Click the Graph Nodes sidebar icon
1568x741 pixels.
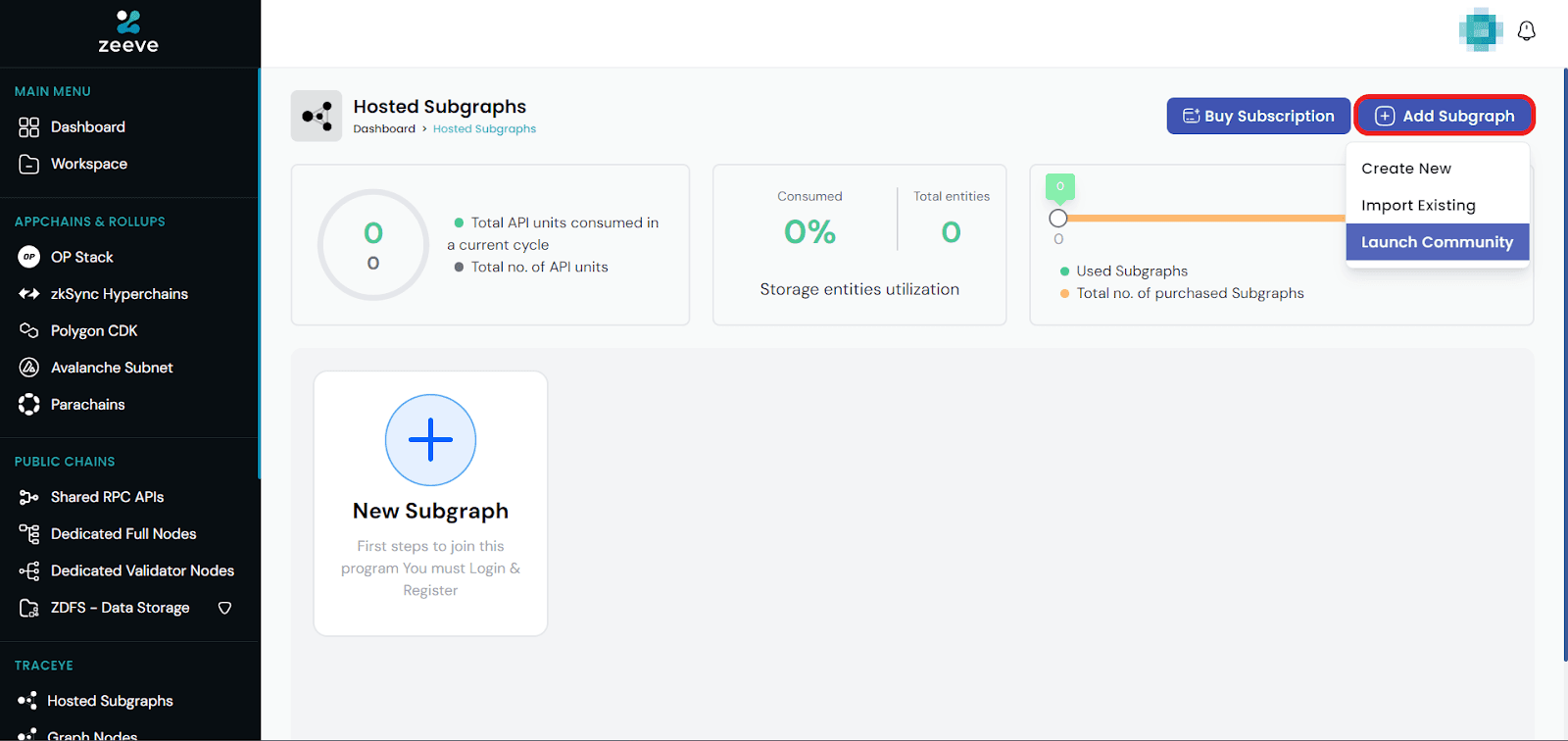point(27,735)
